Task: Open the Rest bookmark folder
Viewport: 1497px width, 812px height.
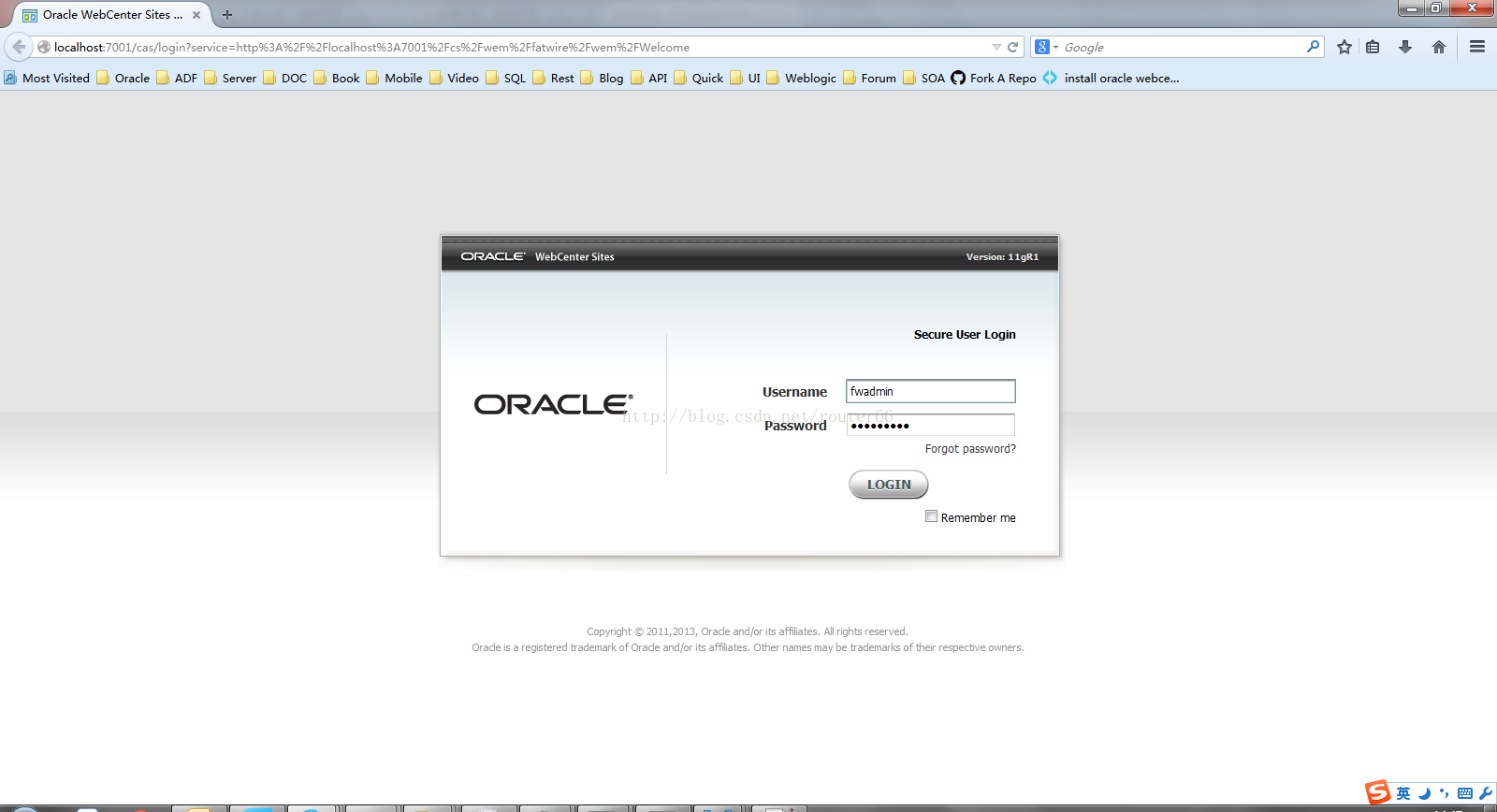Action: pyautogui.click(x=553, y=78)
